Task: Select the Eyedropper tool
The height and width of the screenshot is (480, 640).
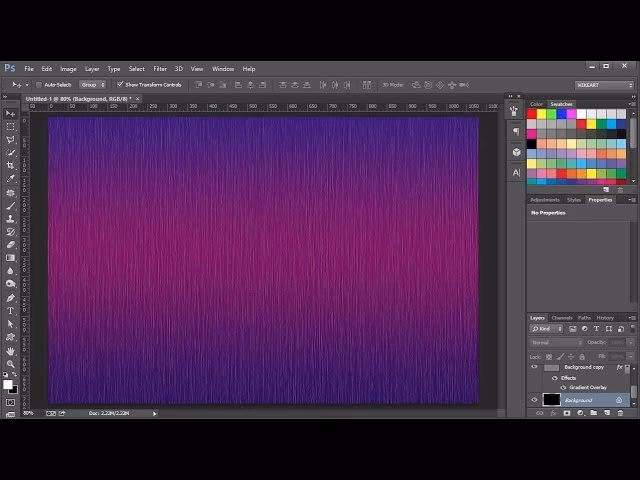Action: 11,179
